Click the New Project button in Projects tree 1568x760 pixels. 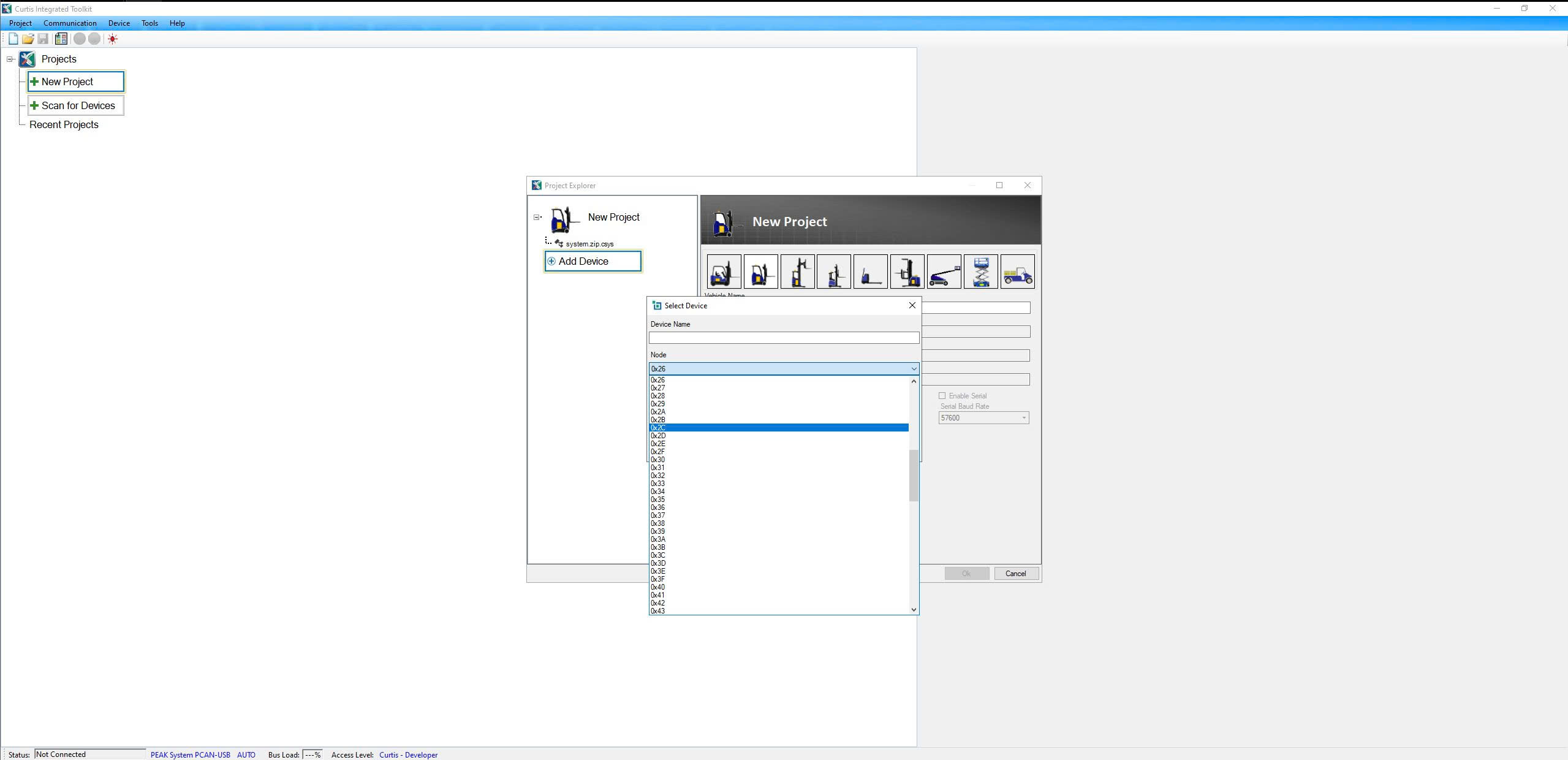[x=76, y=82]
